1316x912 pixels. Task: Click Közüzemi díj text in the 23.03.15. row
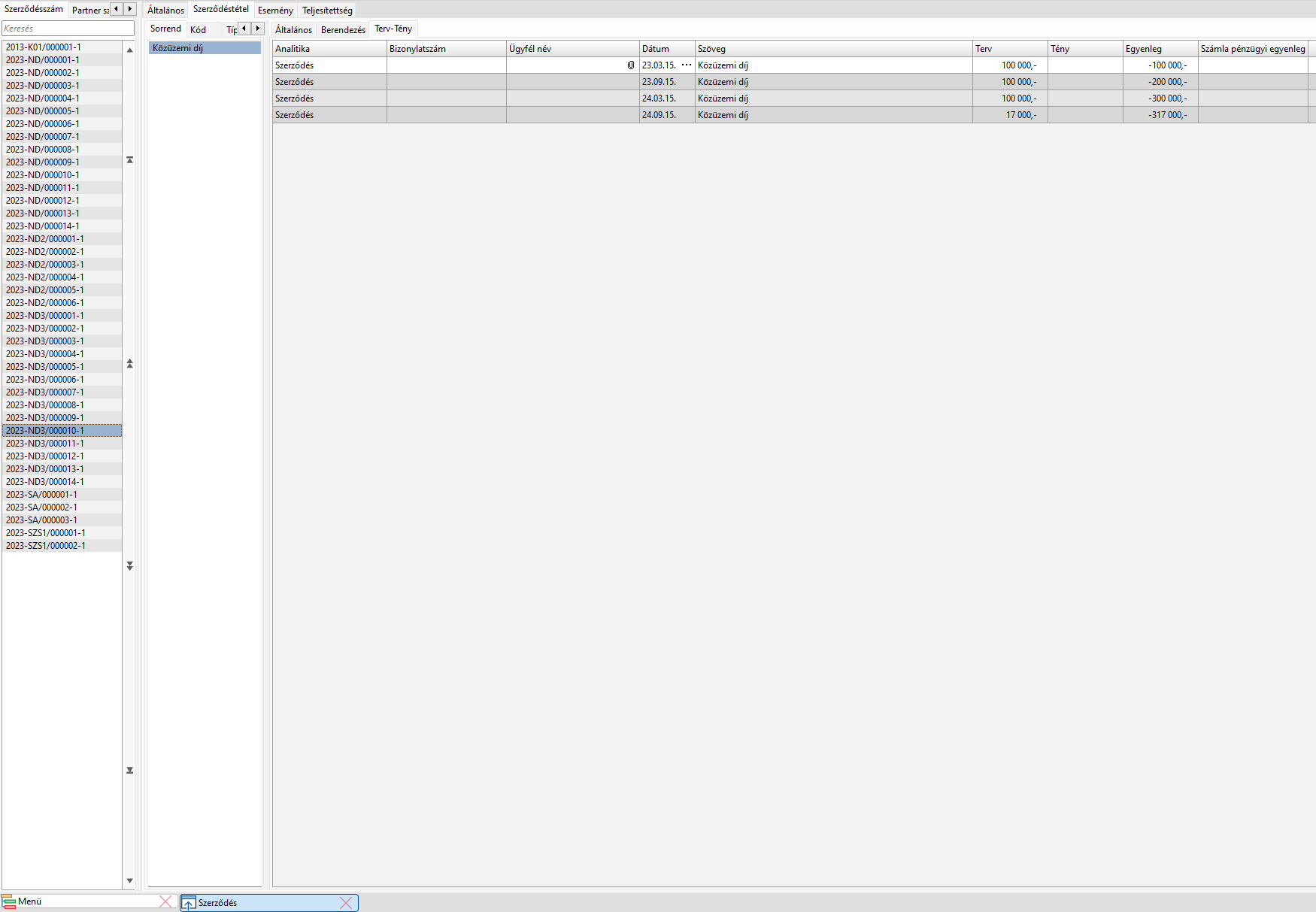723,65
